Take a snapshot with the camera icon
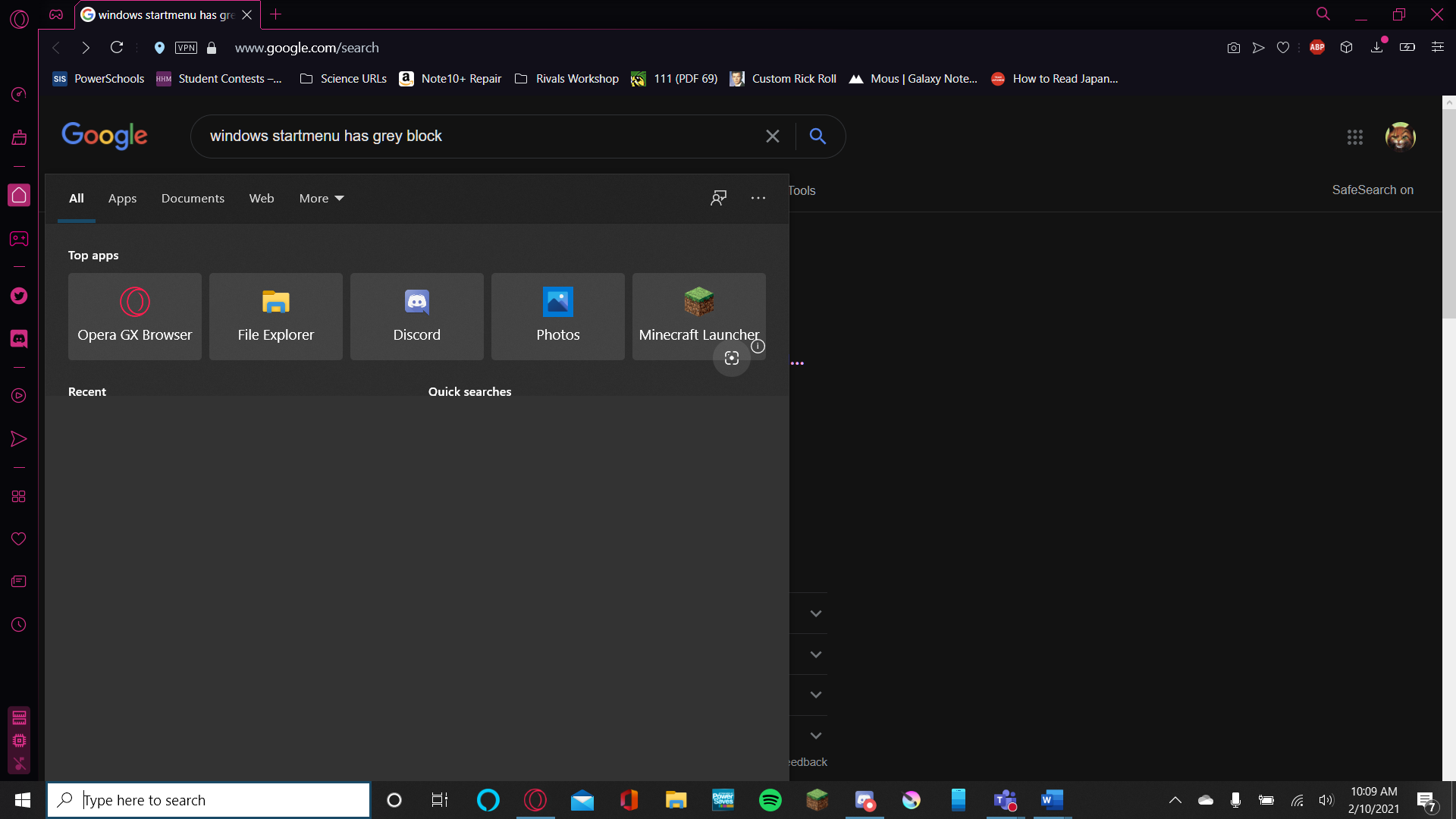1456x819 pixels. (1234, 48)
